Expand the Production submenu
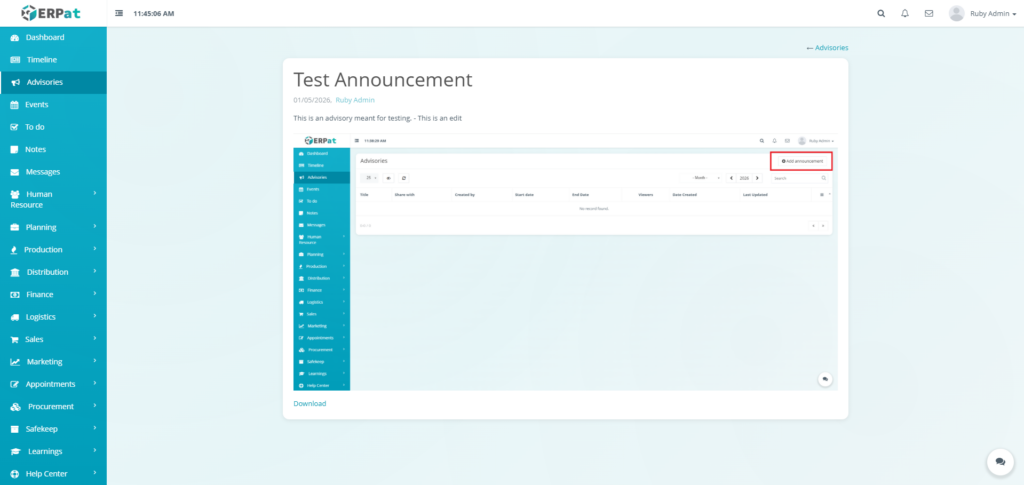 (x=95, y=249)
